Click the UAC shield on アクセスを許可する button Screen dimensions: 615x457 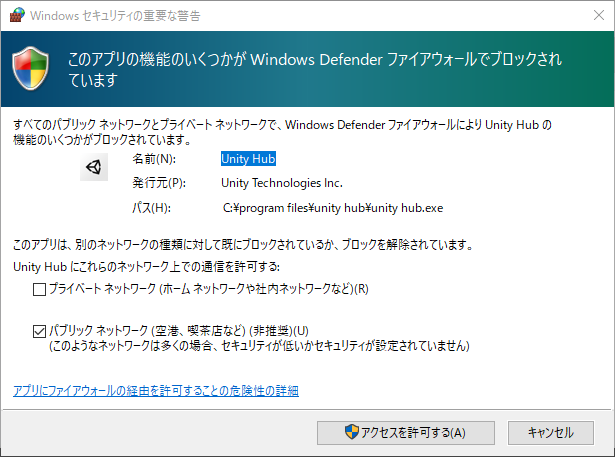pyautogui.click(x=351, y=433)
